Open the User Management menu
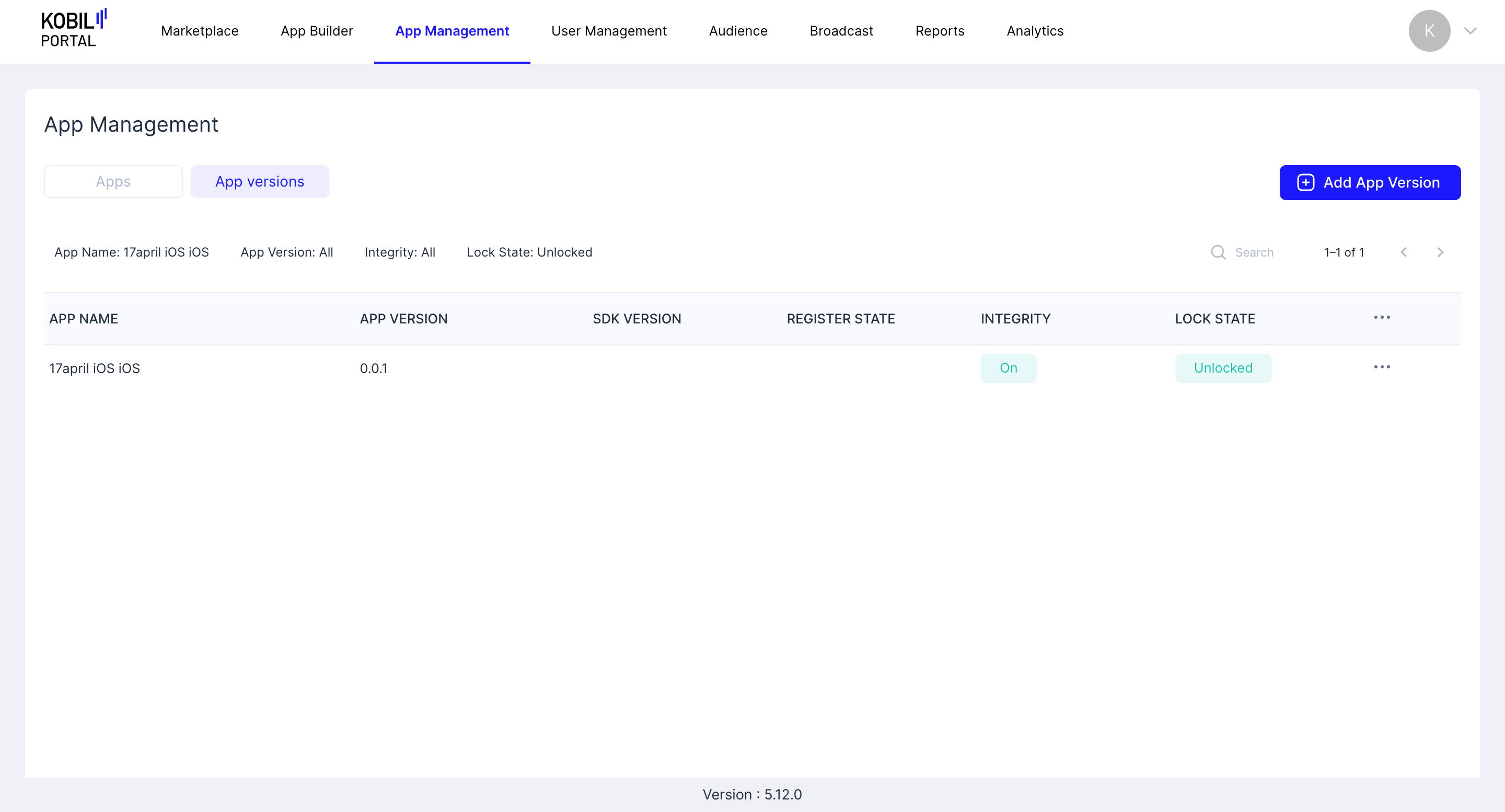The width and height of the screenshot is (1505, 812). tap(608, 31)
